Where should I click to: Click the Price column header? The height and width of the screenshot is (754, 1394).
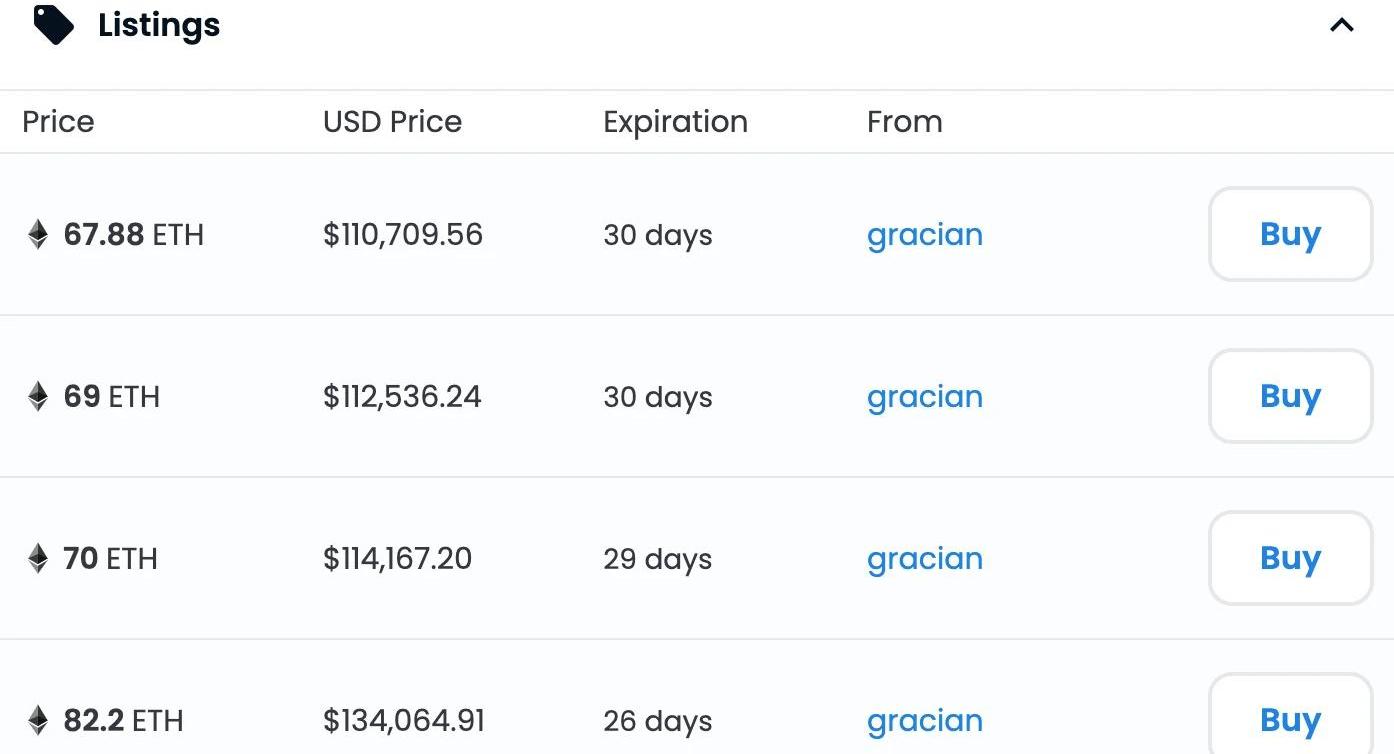58,122
